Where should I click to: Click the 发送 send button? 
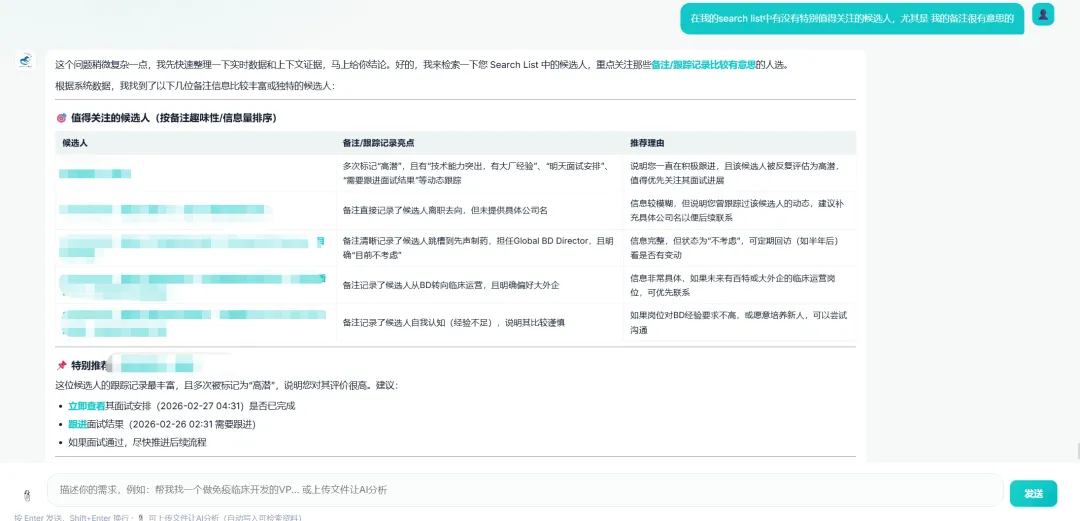(x=1033, y=493)
